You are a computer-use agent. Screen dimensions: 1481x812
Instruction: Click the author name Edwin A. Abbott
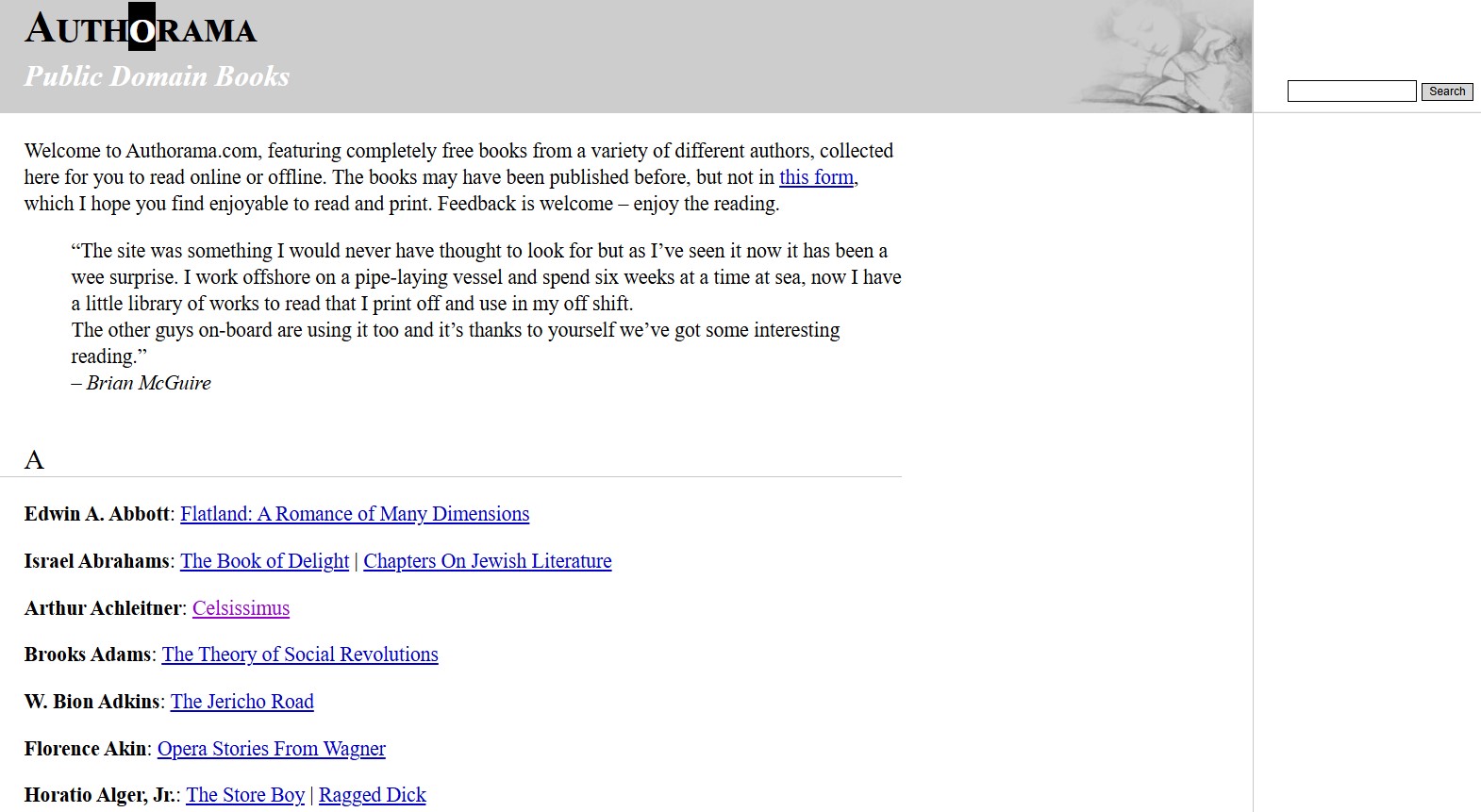pyautogui.click(x=97, y=514)
